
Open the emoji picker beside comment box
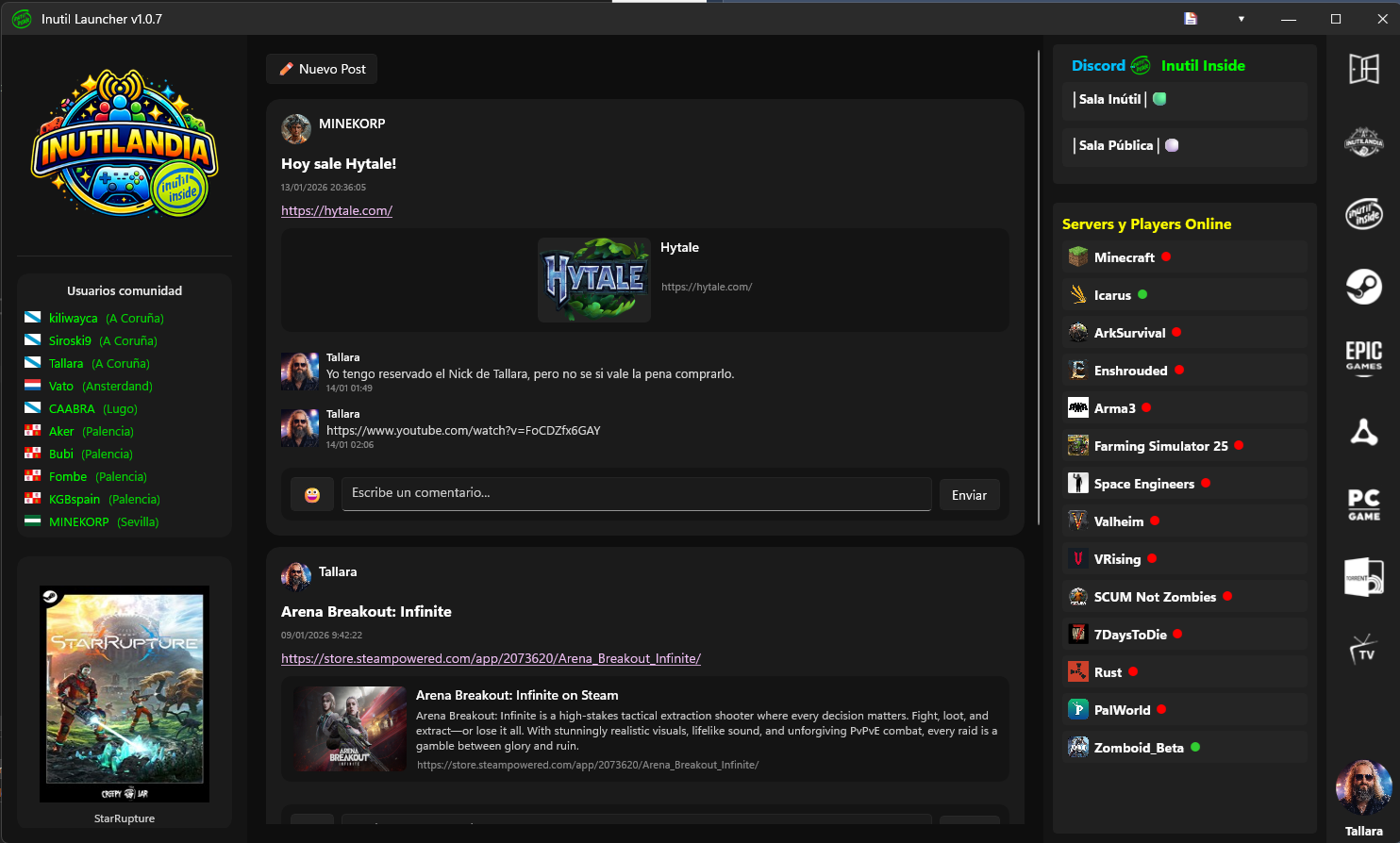(x=312, y=495)
